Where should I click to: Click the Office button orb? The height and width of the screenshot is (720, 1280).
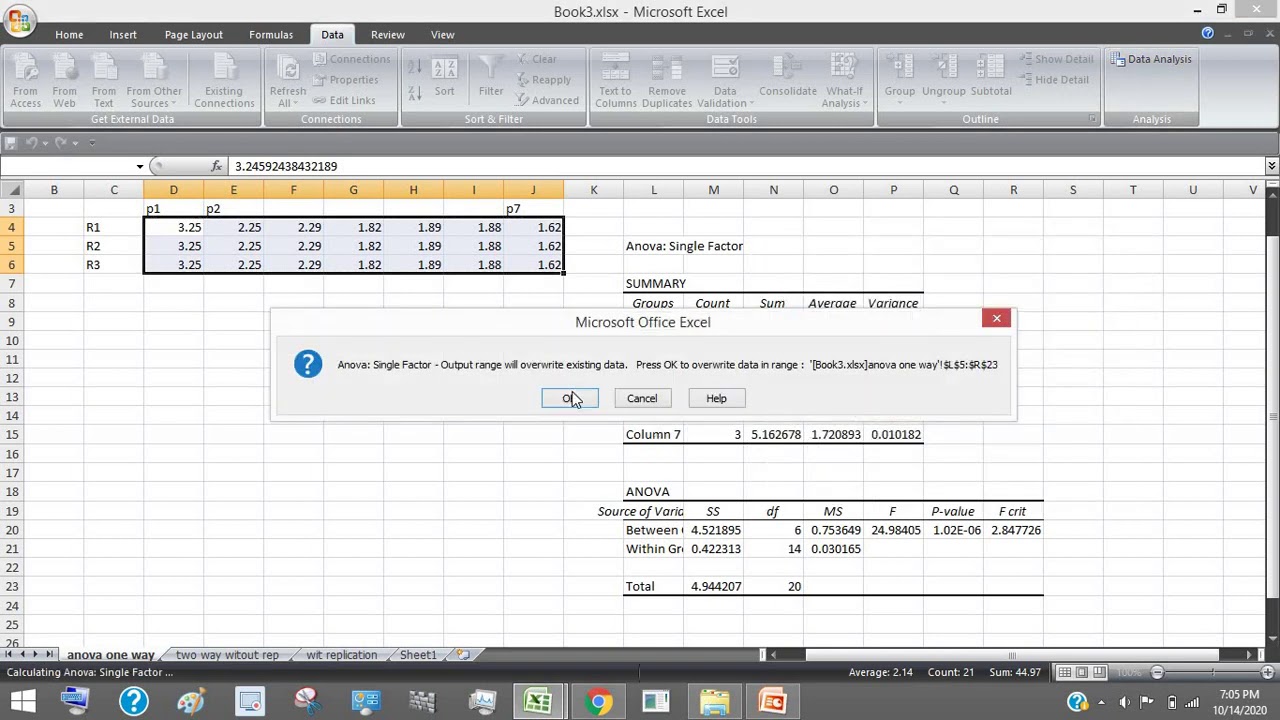19,22
